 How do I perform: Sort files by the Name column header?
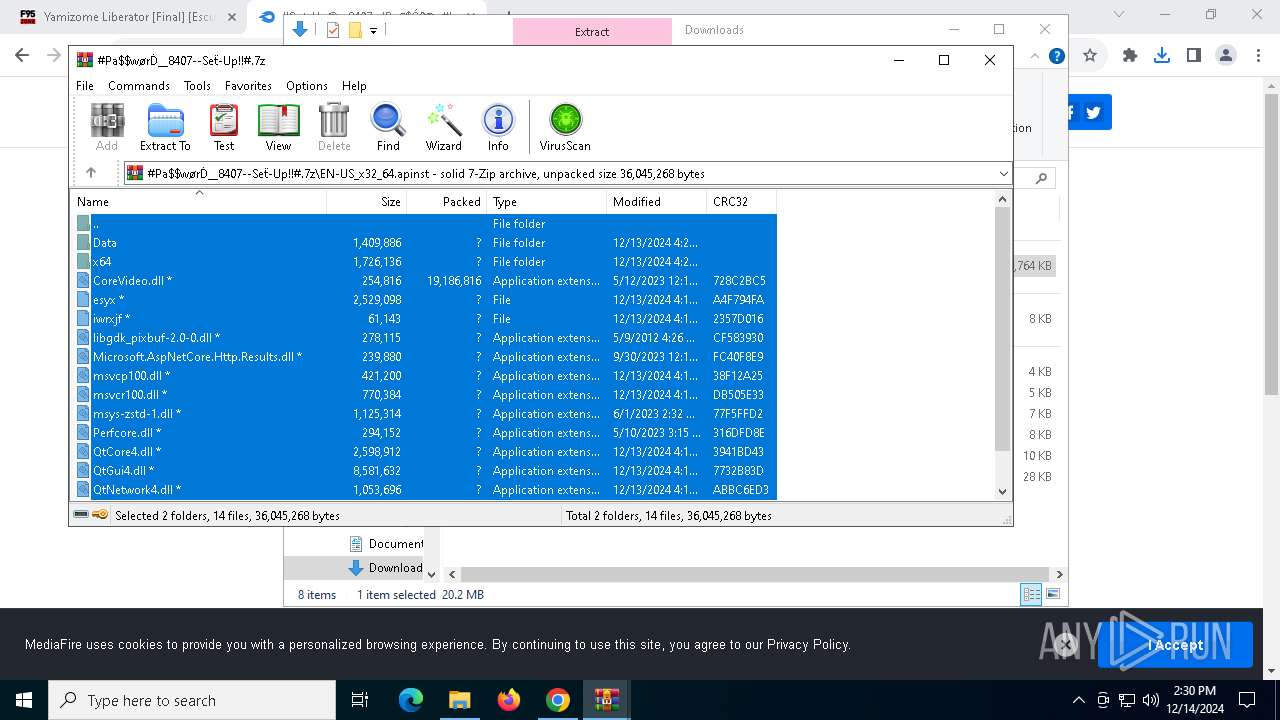coord(198,201)
